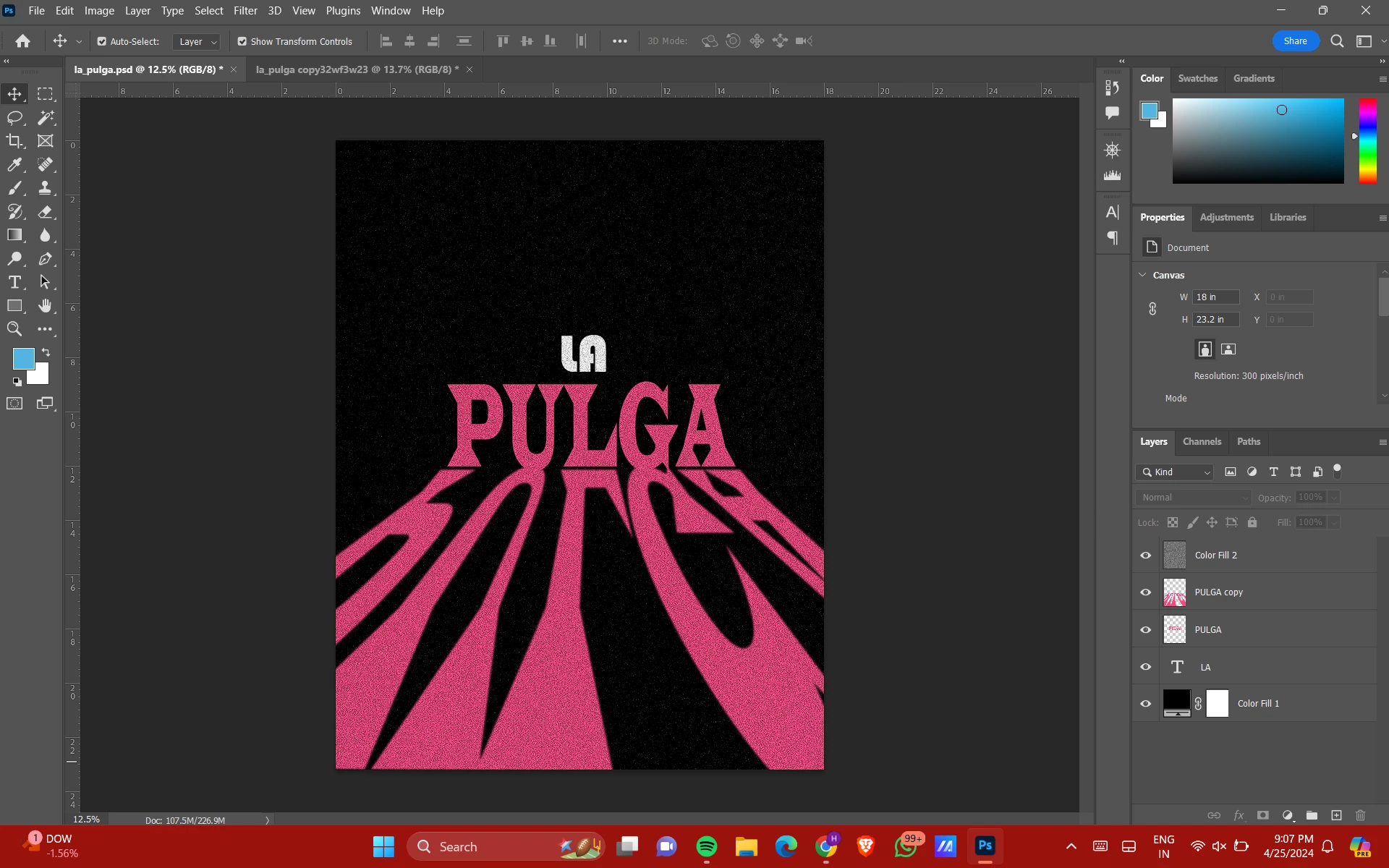The width and height of the screenshot is (1389, 868).
Task: Add a layer mask icon
Action: coord(1262,815)
